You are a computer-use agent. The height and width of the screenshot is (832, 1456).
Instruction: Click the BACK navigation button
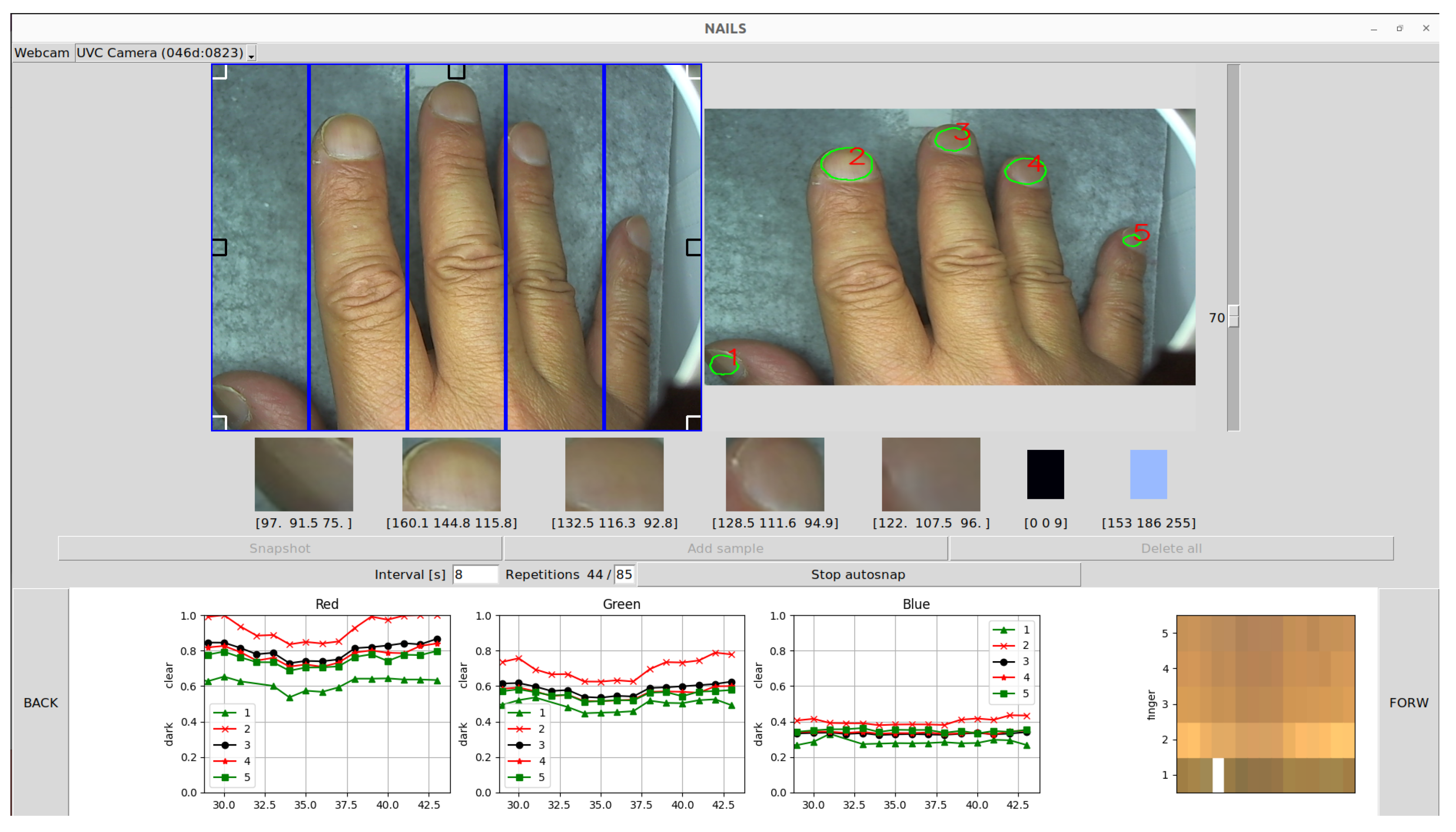[x=40, y=702]
